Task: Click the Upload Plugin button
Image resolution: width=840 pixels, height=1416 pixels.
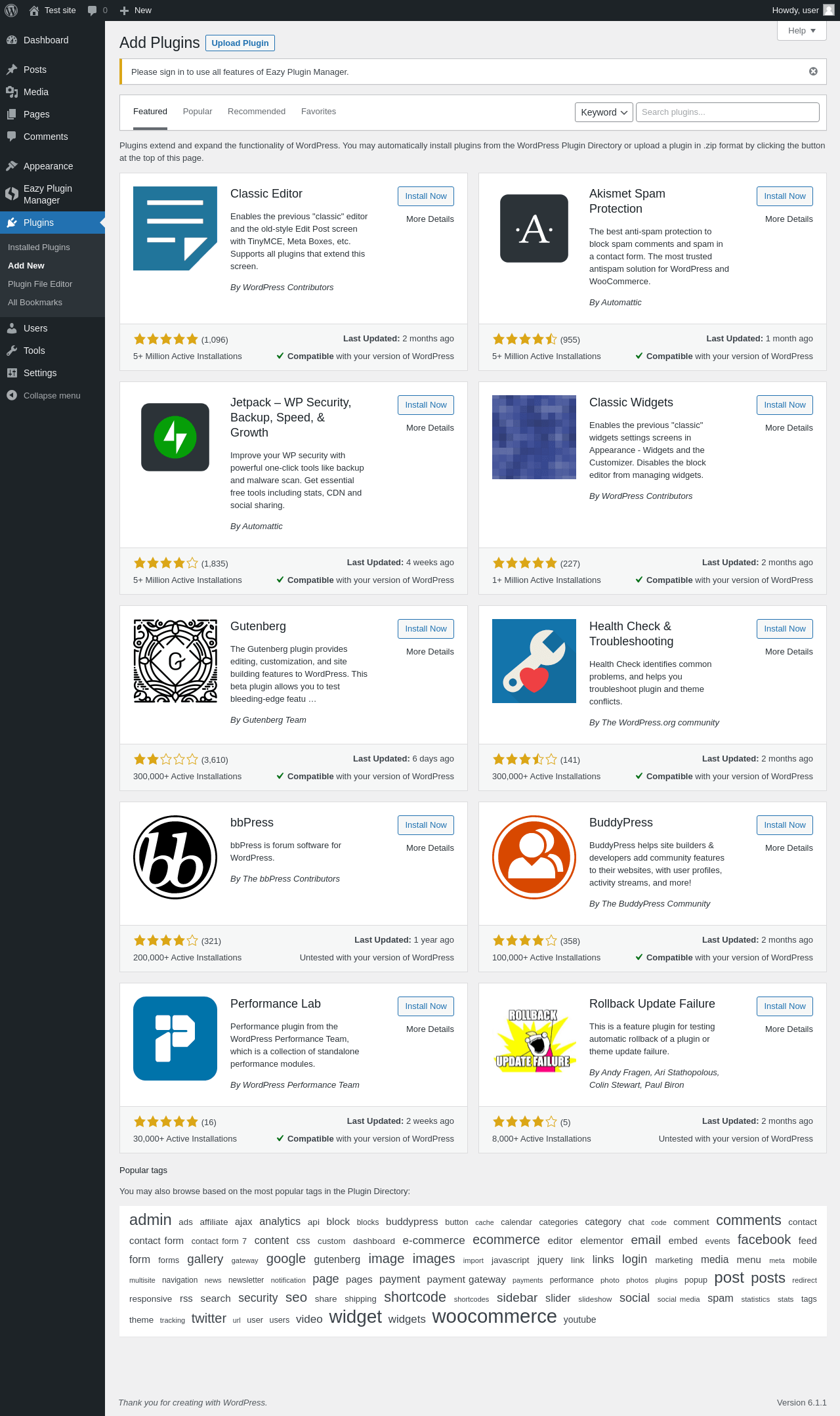Action: [240, 43]
